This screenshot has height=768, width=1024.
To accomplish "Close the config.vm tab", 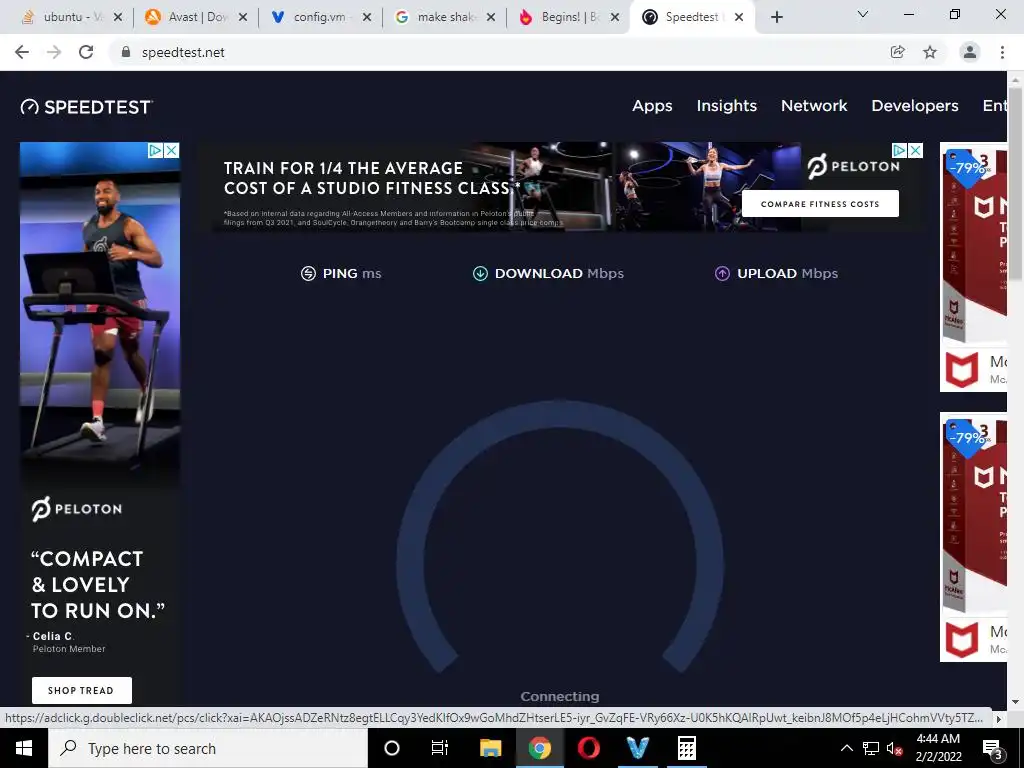I will pyautogui.click(x=367, y=17).
